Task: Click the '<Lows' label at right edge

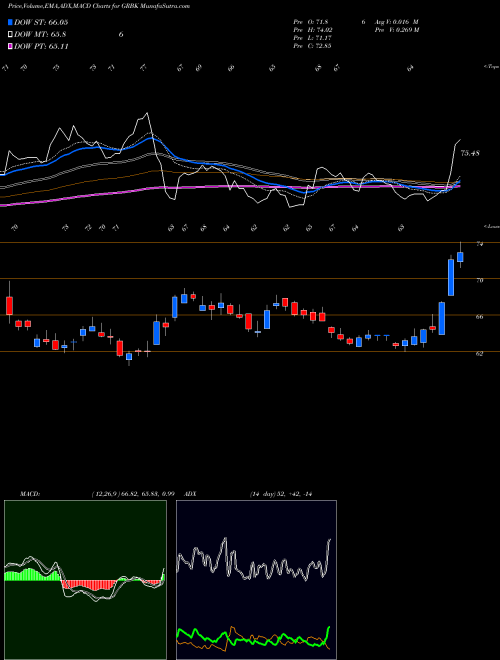Action: coord(492,226)
